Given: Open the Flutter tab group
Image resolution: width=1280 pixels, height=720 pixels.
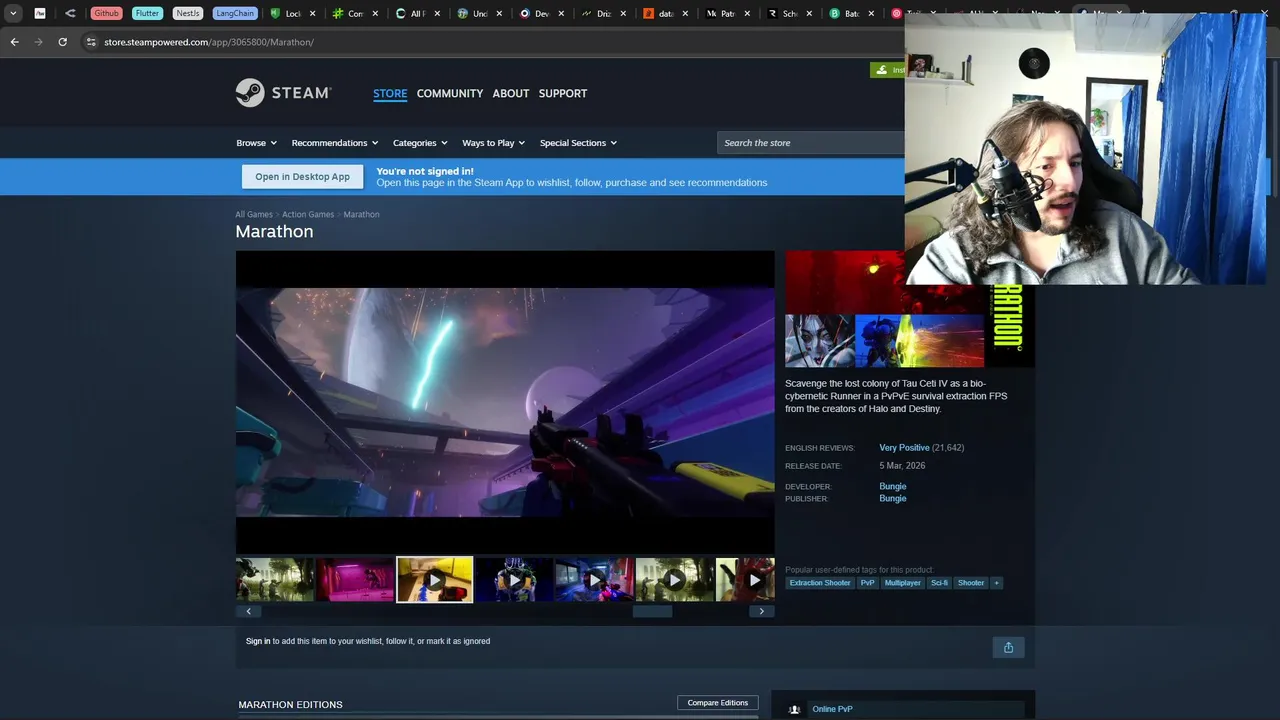Looking at the screenshot, I should coord(147,14).
